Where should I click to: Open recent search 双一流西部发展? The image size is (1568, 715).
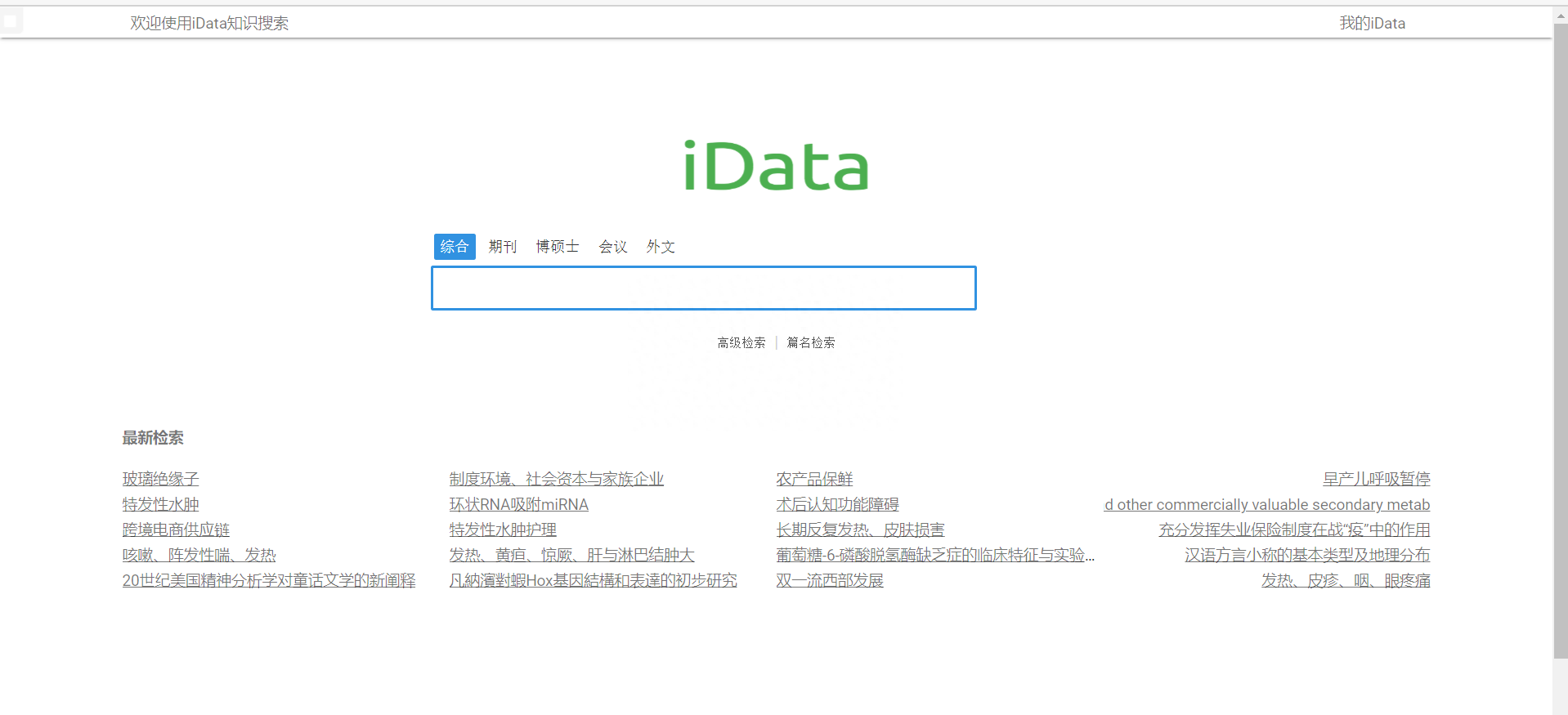(830, 580)
